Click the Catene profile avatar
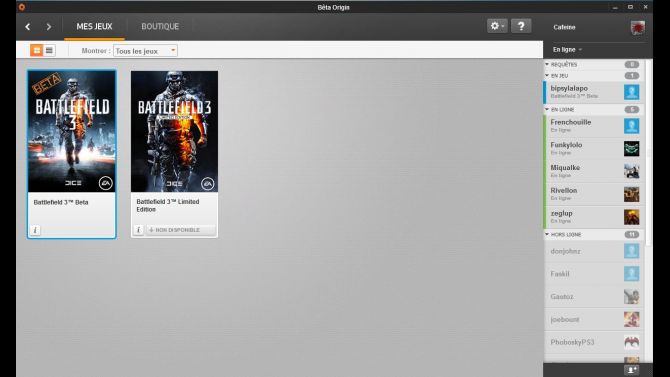The image size is (670, 377). 638,27
